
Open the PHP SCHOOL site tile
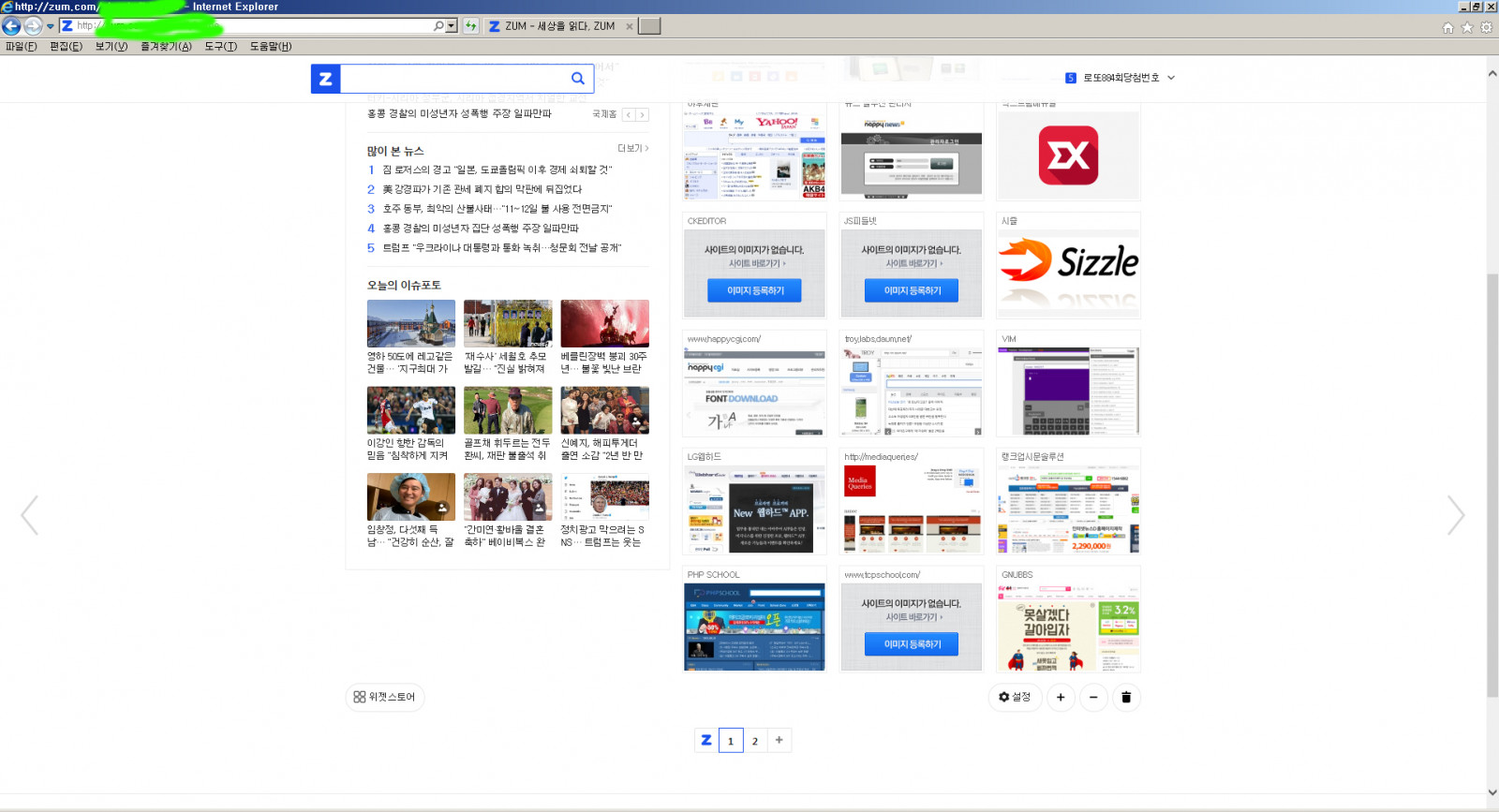754,626
